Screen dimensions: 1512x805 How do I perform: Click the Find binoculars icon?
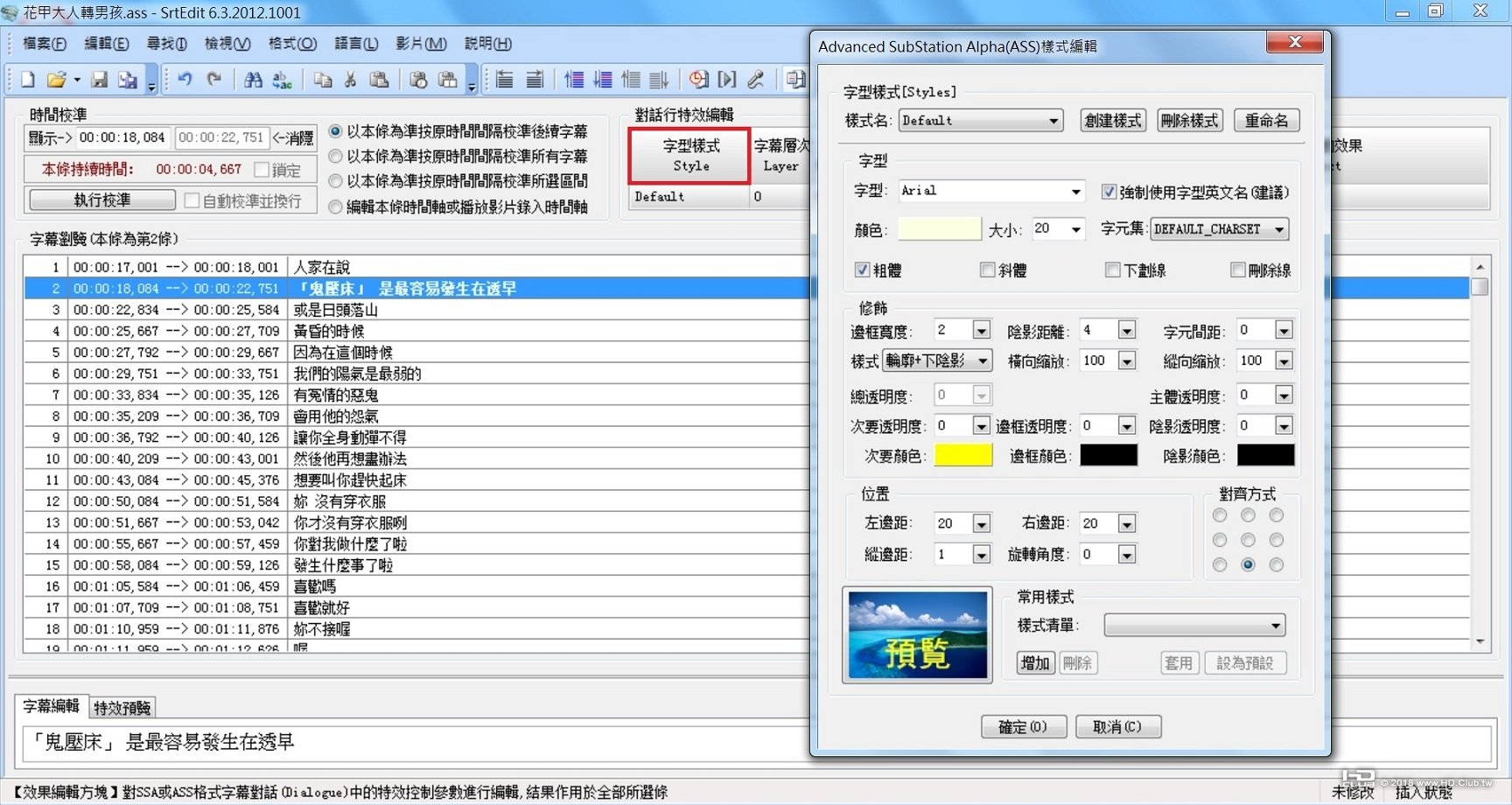[253, 80]
